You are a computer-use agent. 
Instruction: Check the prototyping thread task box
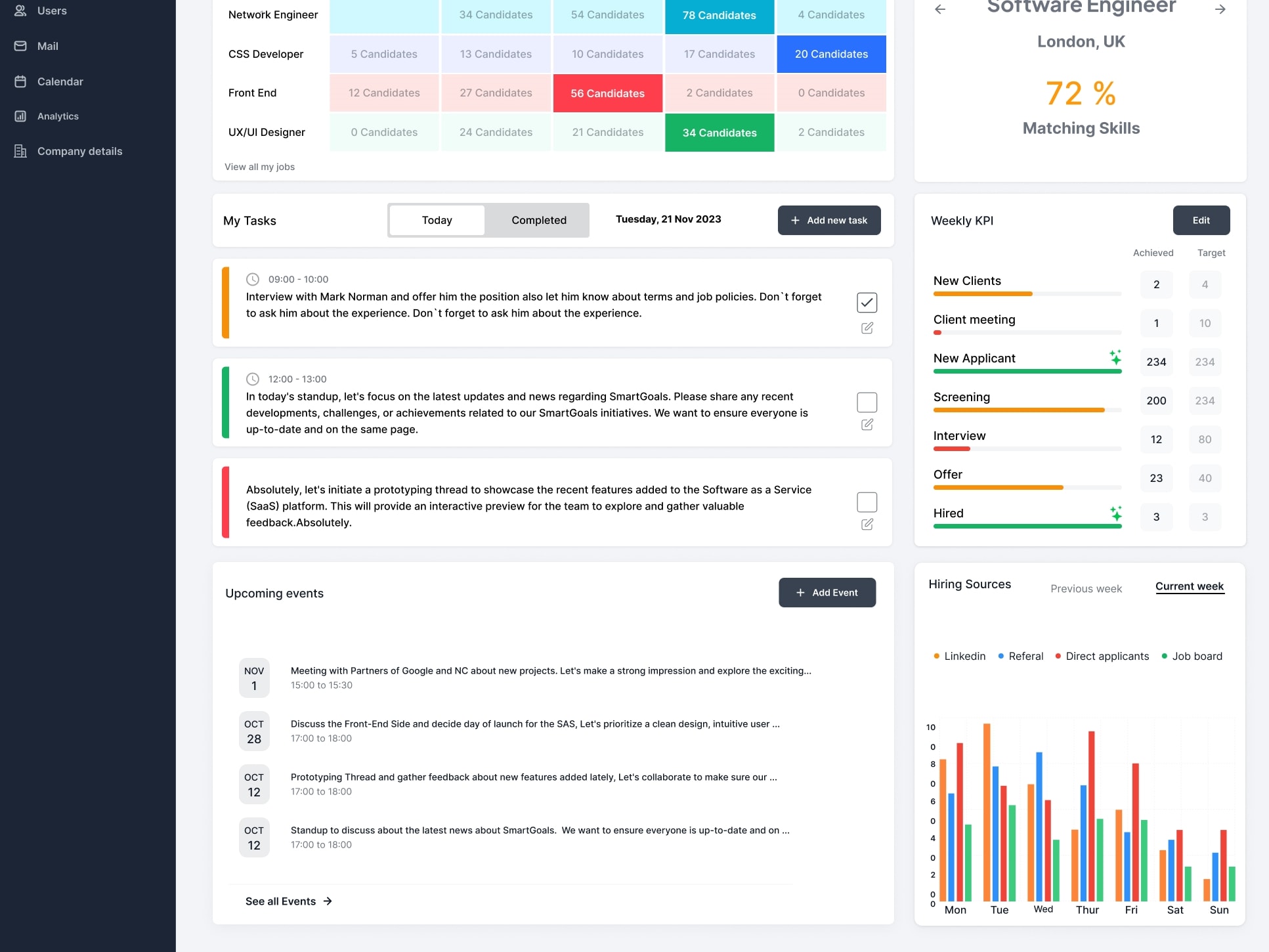coord(867,502)
